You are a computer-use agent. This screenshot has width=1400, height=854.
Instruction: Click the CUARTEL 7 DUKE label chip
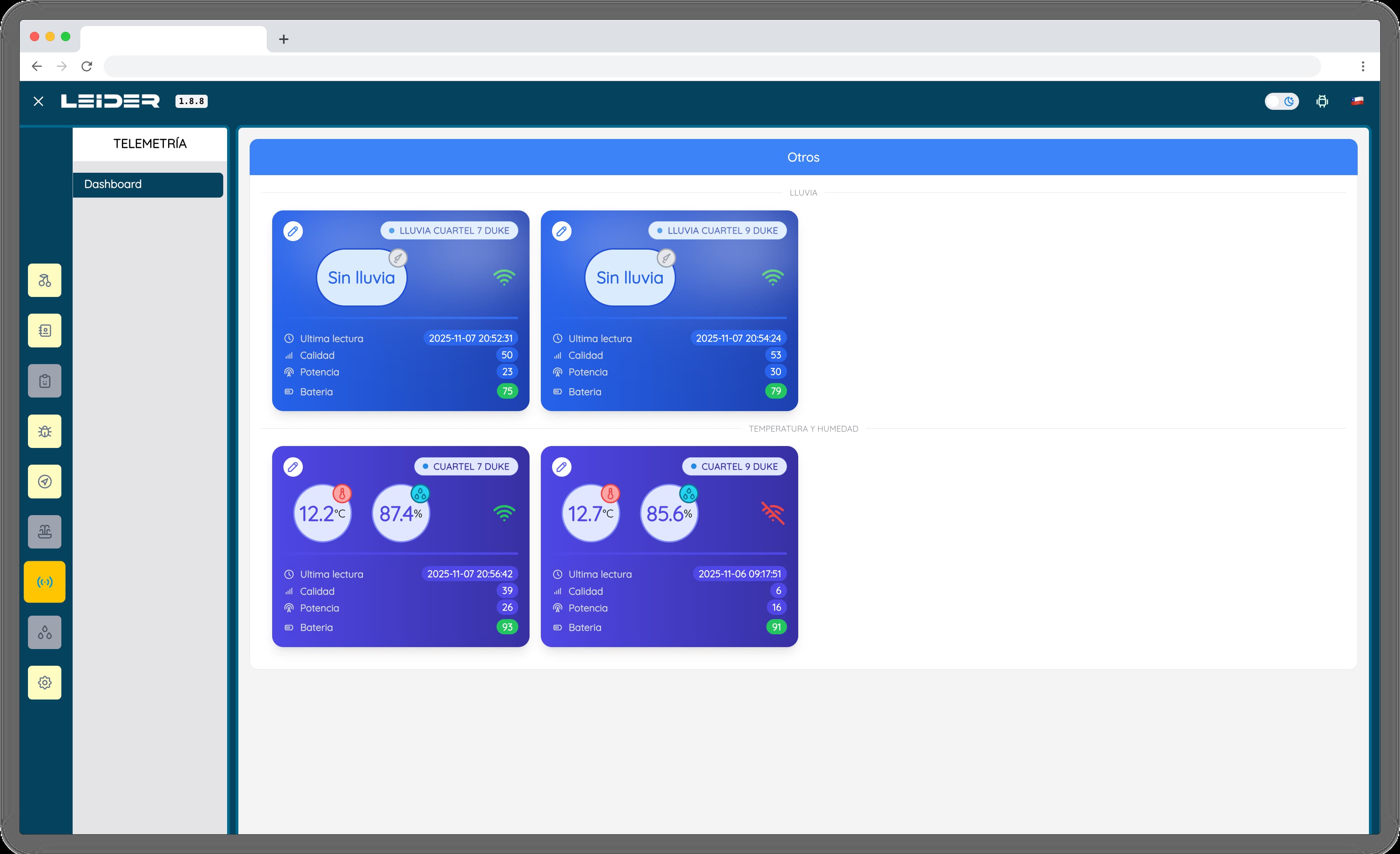pos(466,467)
